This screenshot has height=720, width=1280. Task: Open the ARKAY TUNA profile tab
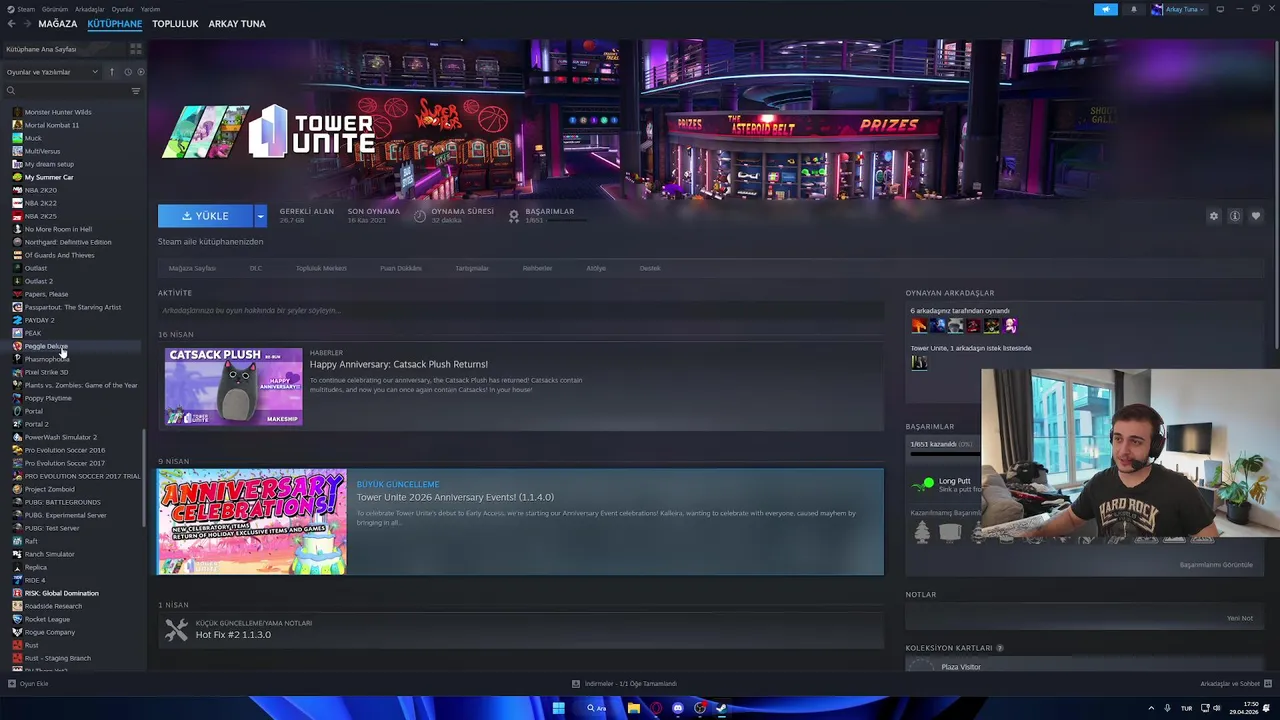pos(237,24)
